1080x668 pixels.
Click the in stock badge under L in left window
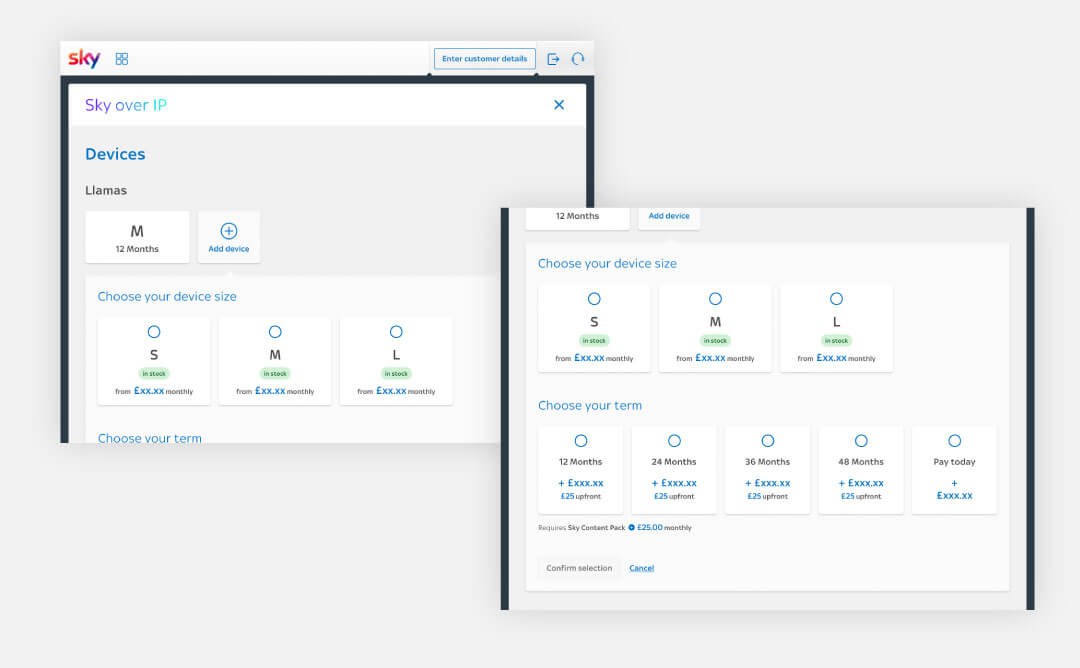pyautogui.click(x=396, y=374)
